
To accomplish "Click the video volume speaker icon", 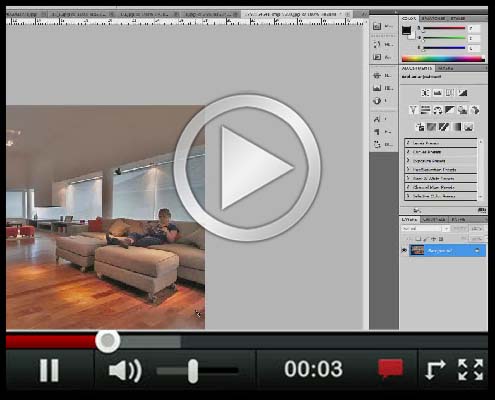I will (125, 370).
